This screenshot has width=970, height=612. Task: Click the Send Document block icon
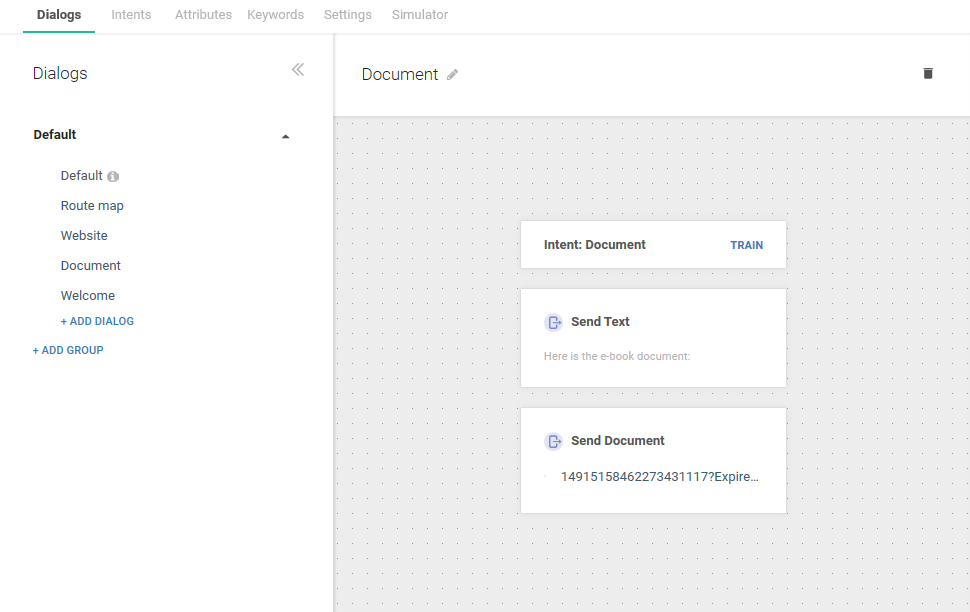coord(553,441)
